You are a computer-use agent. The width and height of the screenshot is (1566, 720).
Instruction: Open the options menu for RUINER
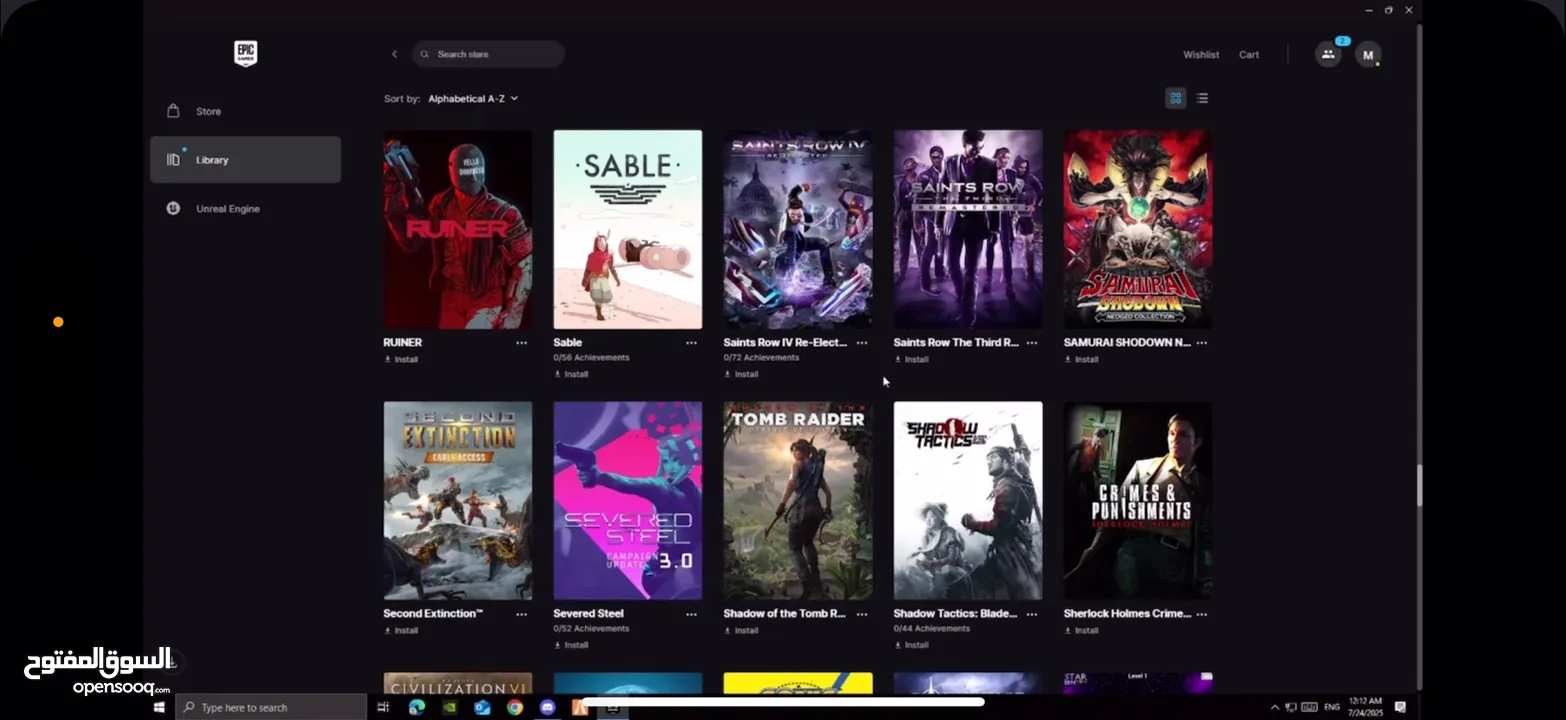click(x=521, y=343)
